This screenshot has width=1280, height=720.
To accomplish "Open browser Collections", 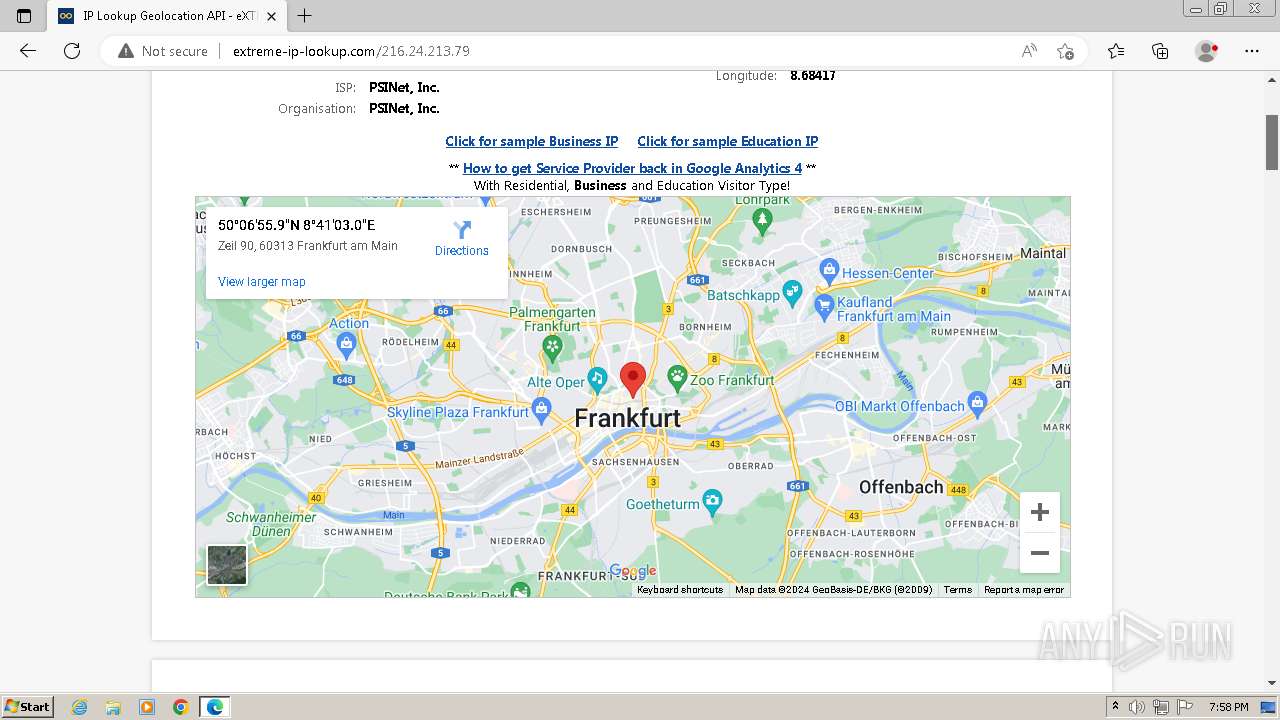I will 1160,51.
